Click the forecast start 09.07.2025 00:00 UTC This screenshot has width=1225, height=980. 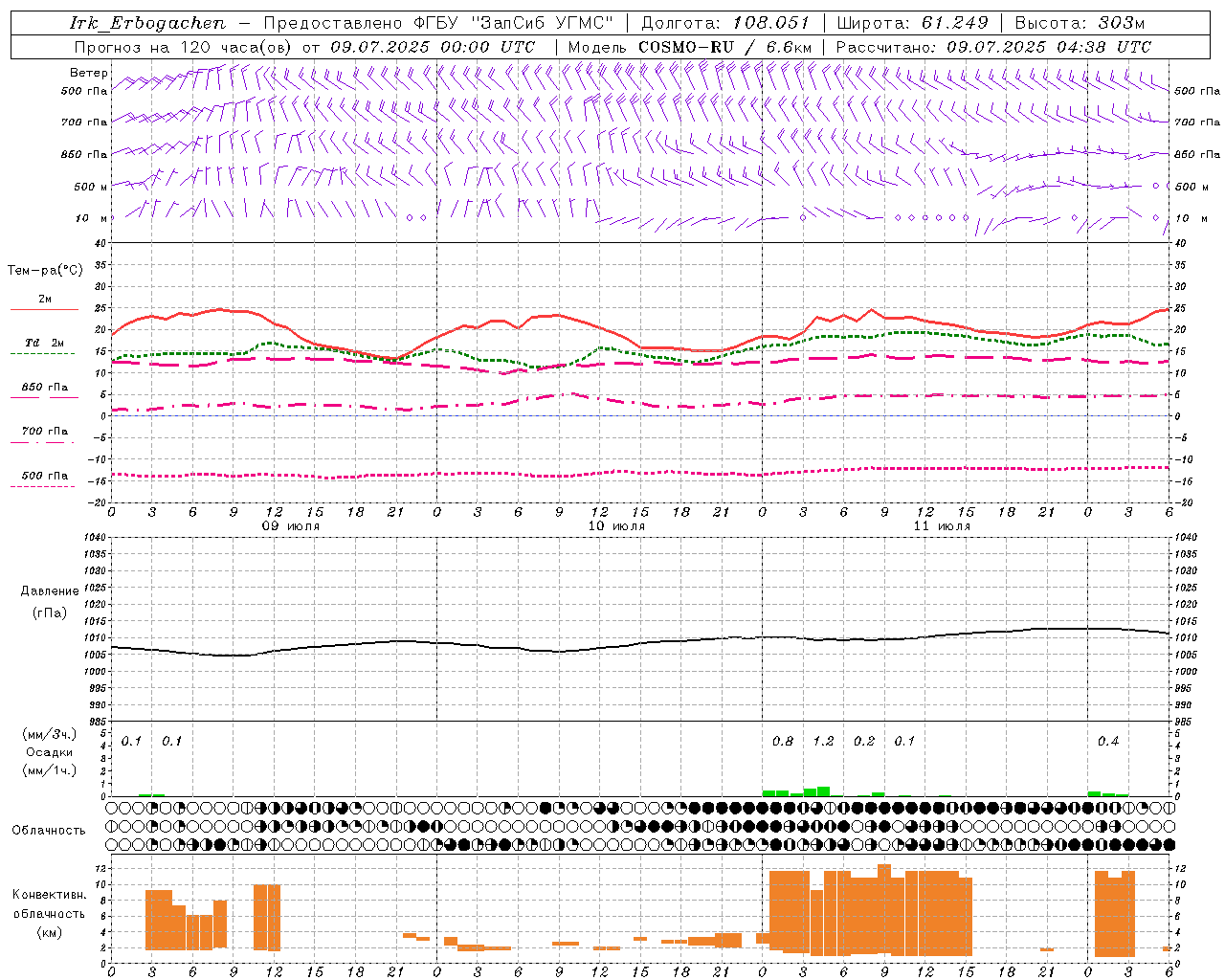coord(433,47)
